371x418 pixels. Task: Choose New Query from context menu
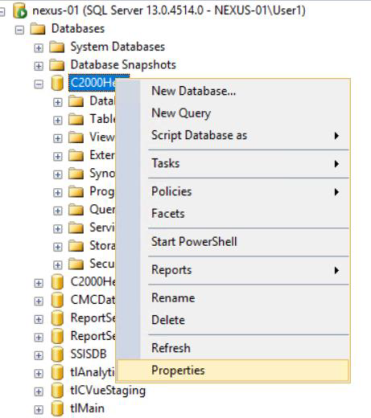click(x=233, y=113)
